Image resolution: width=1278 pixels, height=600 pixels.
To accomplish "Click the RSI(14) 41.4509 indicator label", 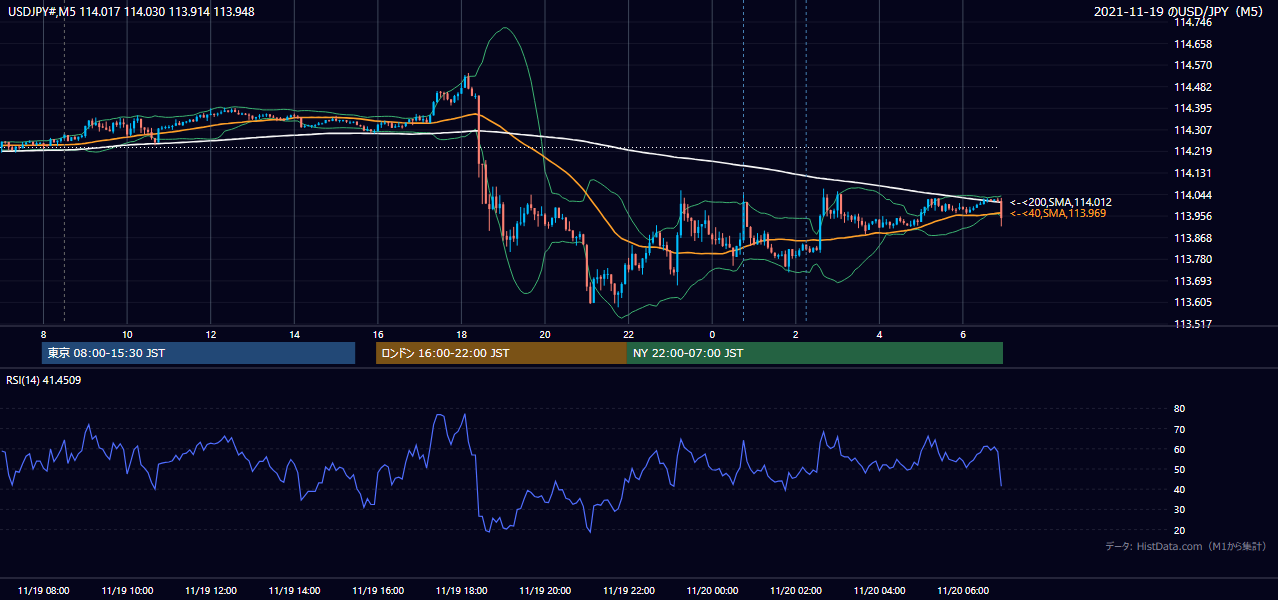I will point(44,380).
